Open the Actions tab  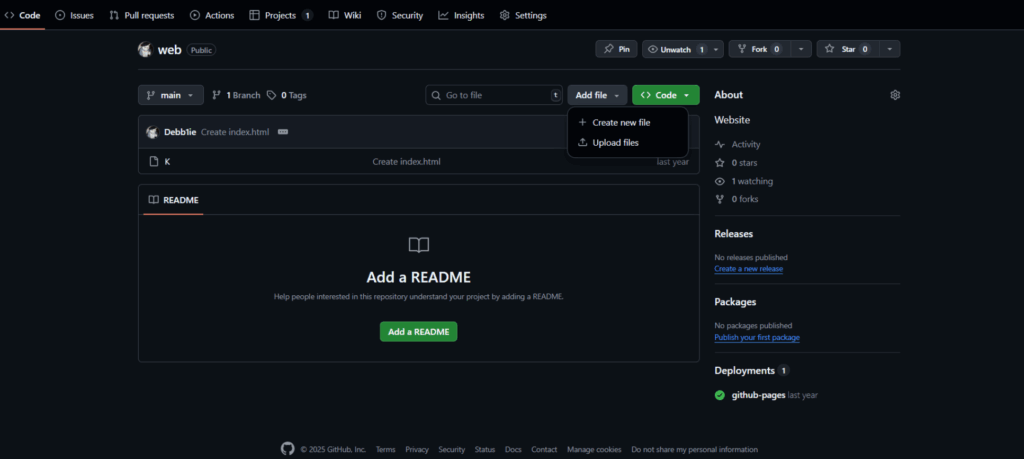point(212,15)
